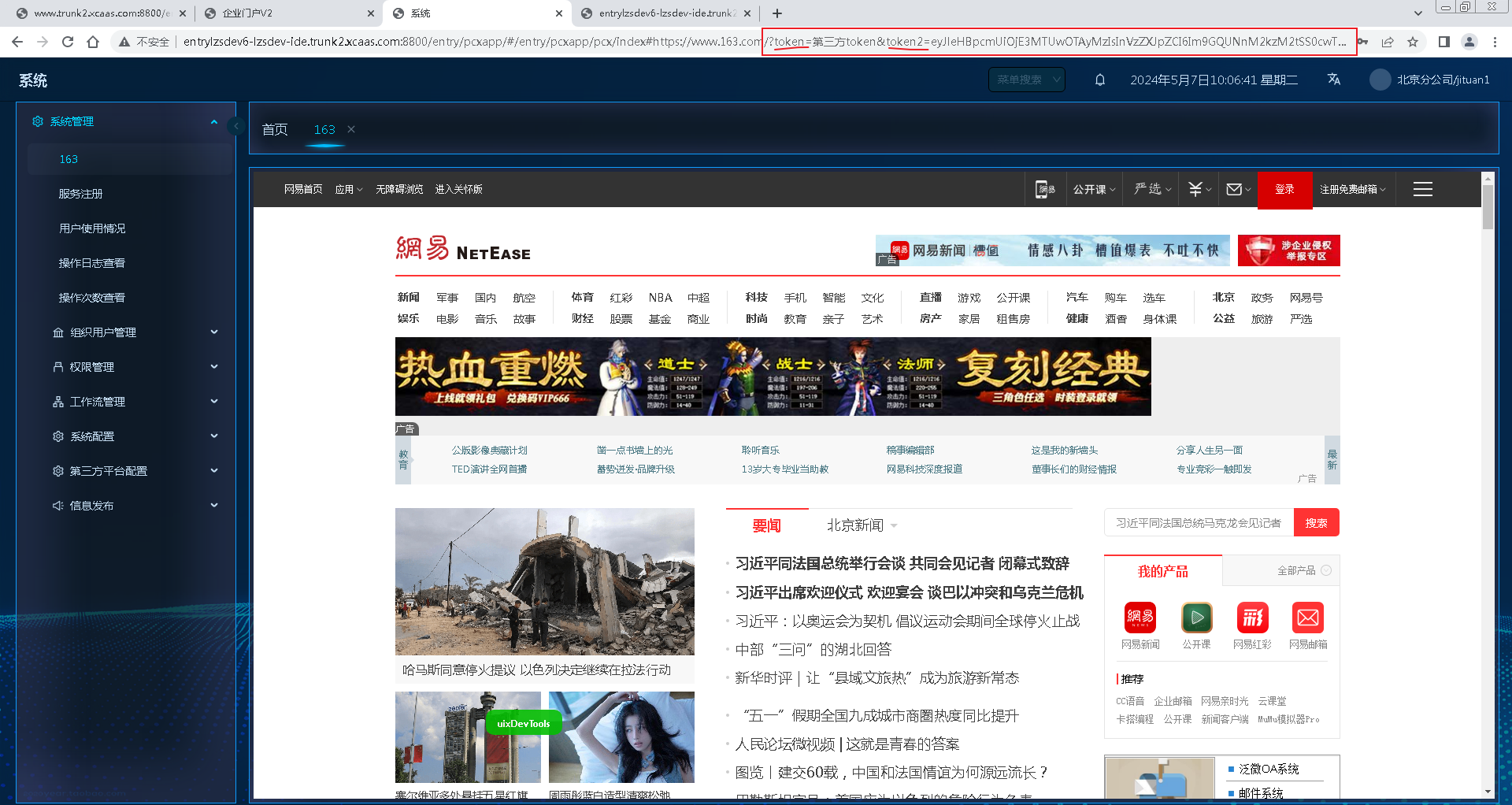1512x805 pixels.
Task: Expand the 工作流管理 menu
Action: [x=130, y=402]
